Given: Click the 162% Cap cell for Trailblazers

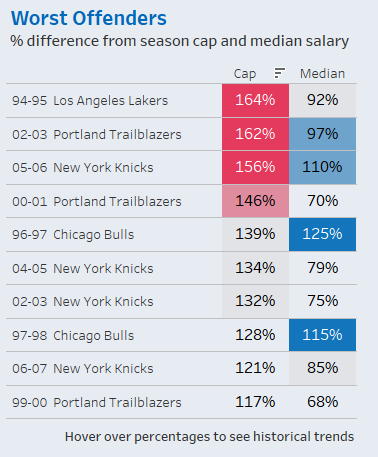Looking at the screenshot, I should (x=255, y=134).
